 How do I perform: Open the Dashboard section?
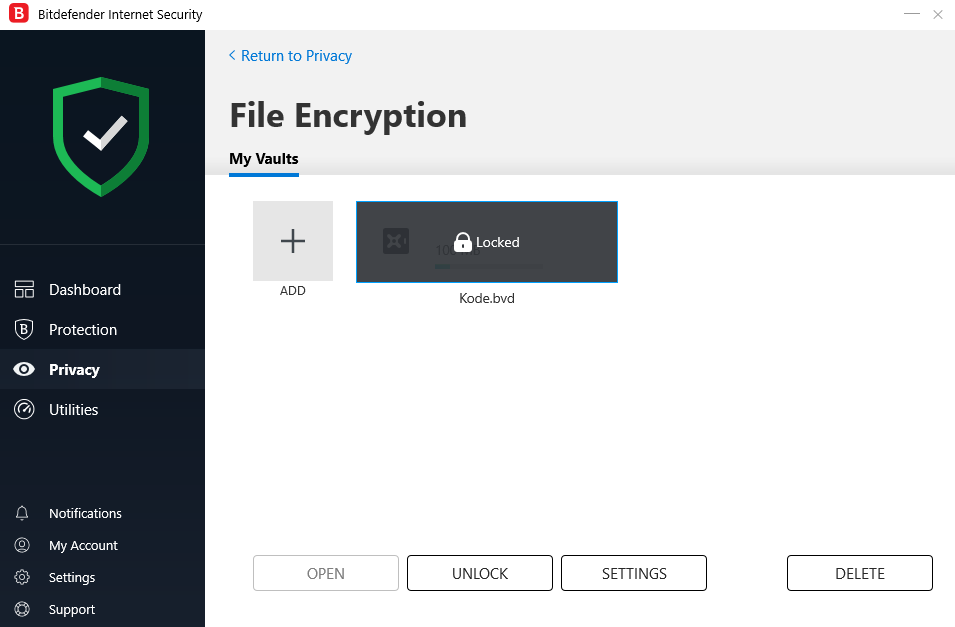point(85,289)
